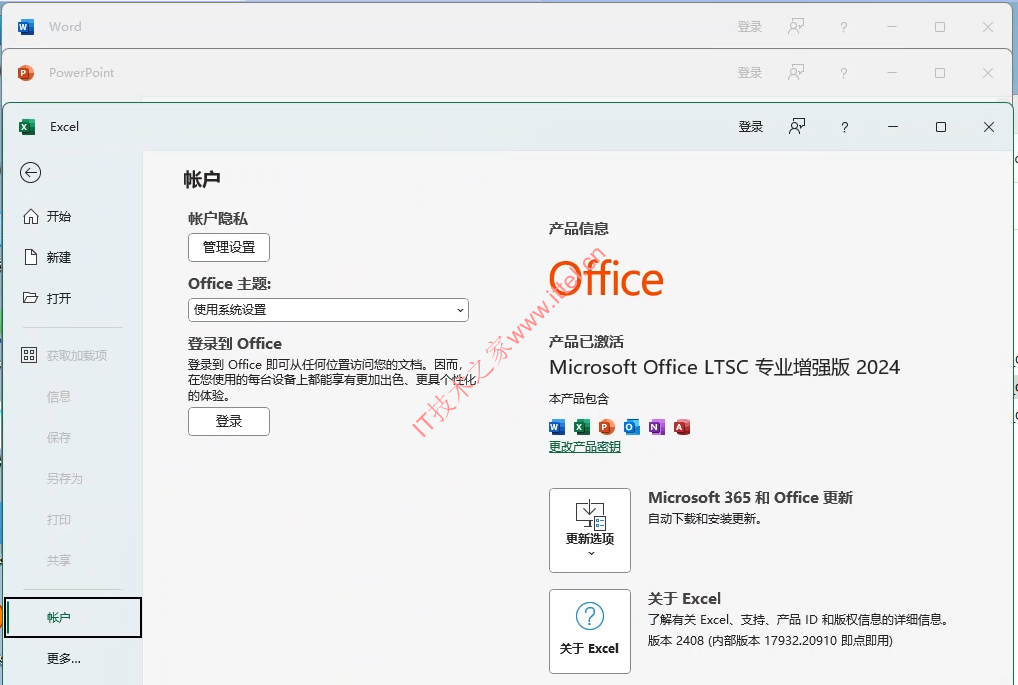Click the Word app icon in Word title bar
Image resolution: width=1018 pixels, height=685 pixels.
[26, 27]
